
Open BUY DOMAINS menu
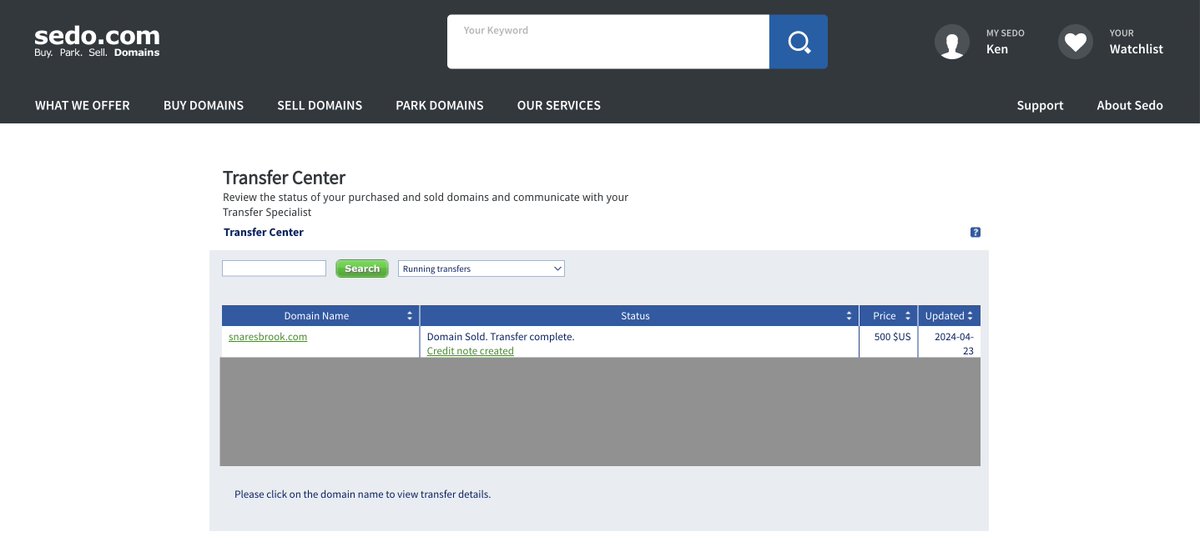click(x=203, y=105)
